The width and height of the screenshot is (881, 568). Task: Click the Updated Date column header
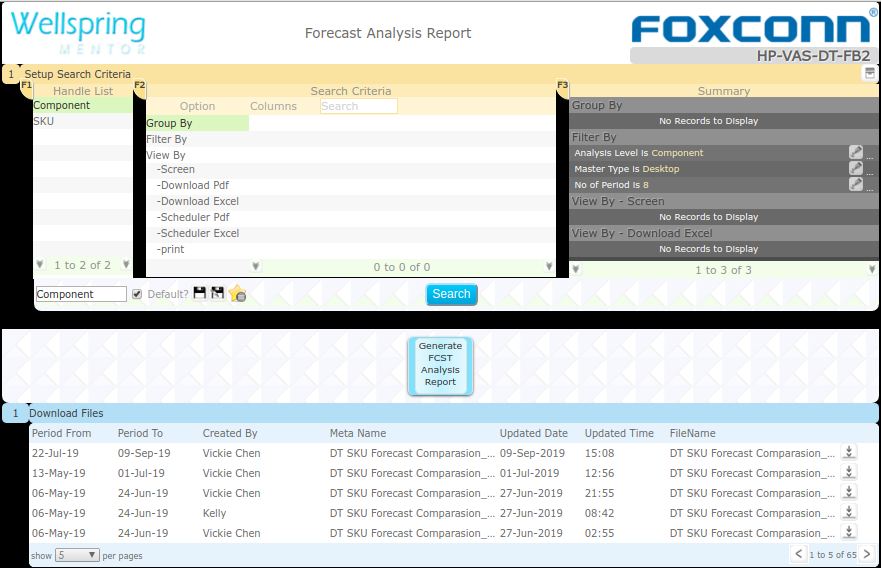534,433
